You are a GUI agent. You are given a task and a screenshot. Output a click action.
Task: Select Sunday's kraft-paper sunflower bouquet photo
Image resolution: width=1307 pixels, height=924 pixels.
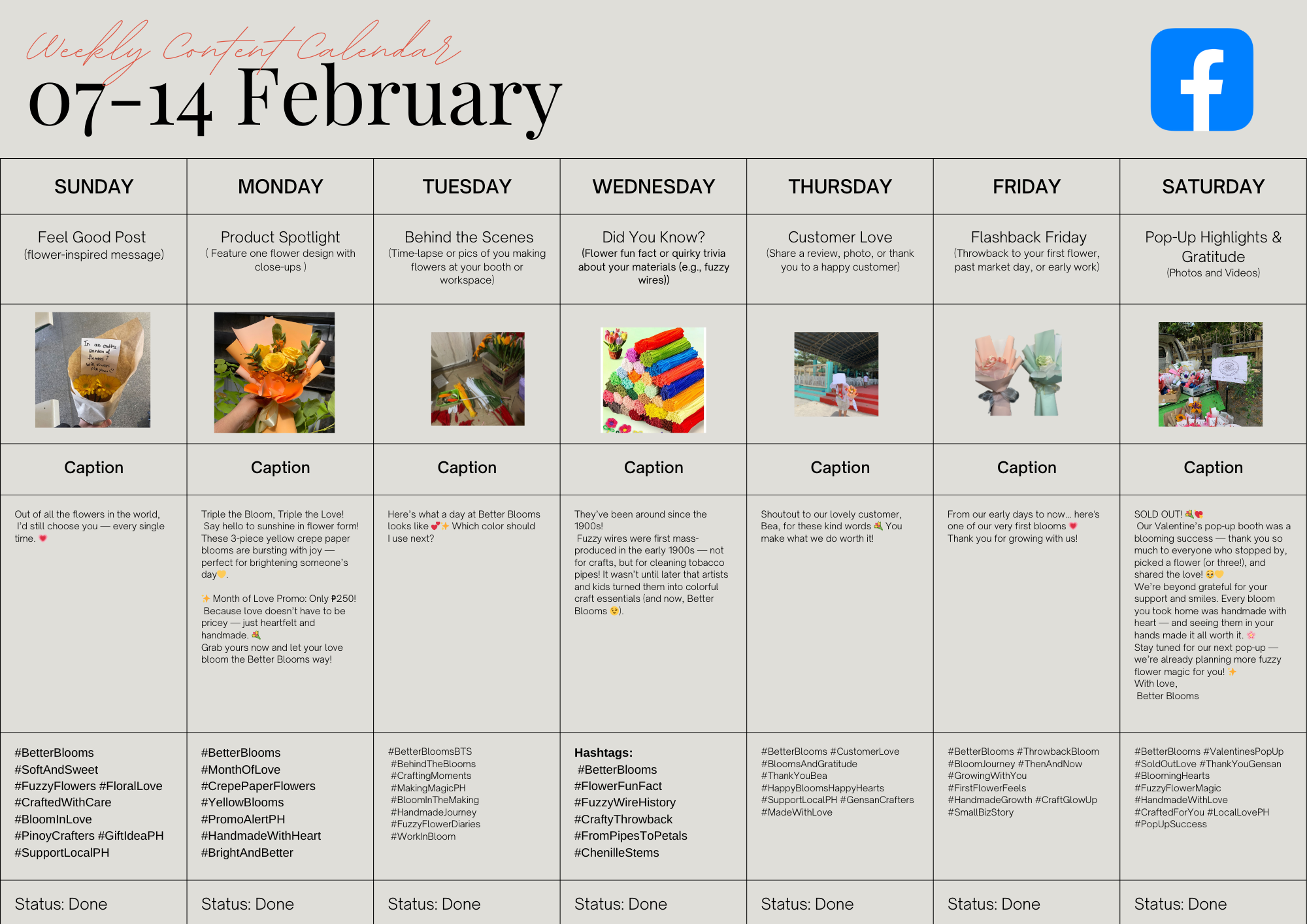(93, 370)
